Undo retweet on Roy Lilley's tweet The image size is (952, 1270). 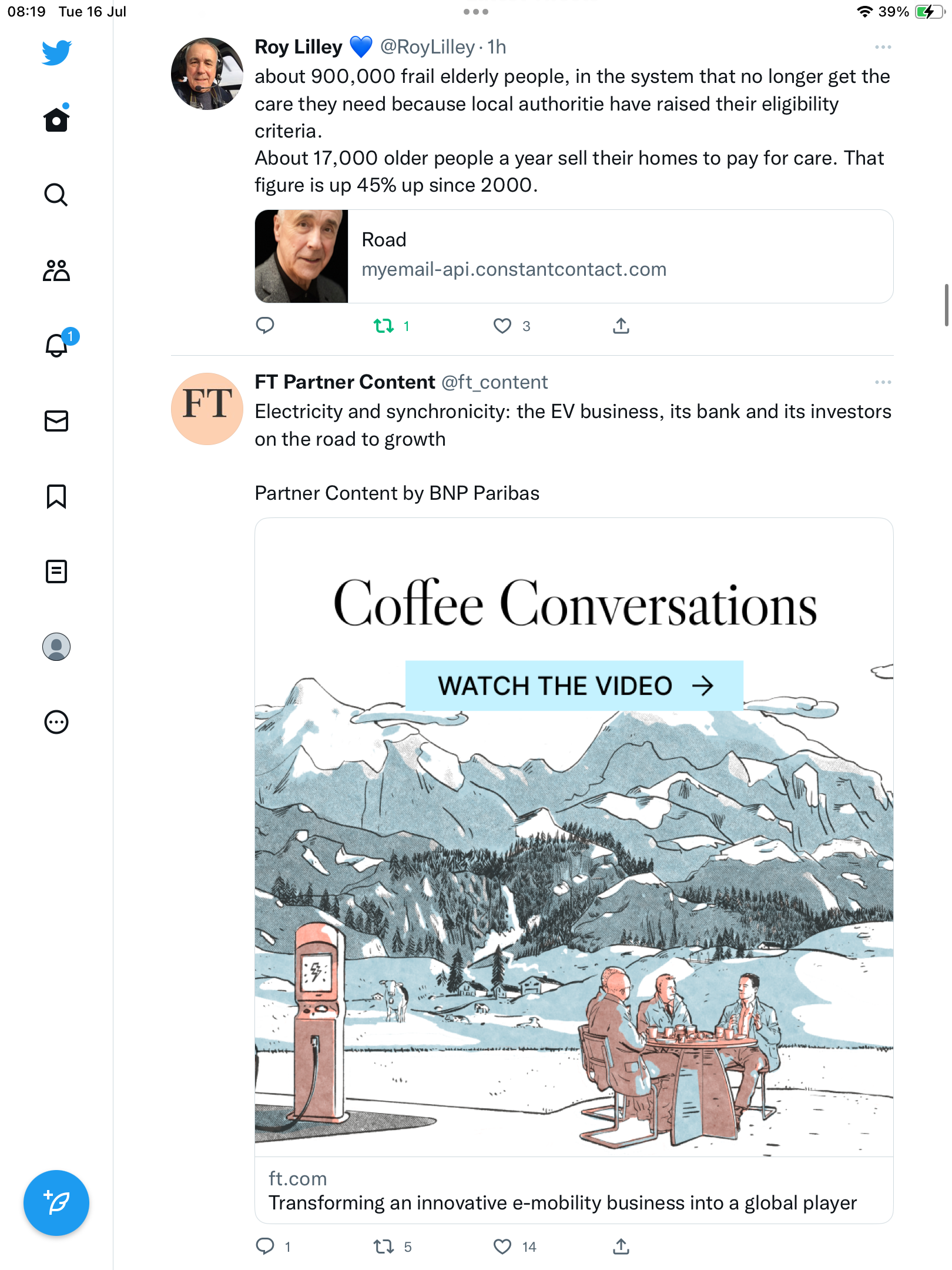click(384, 326)
